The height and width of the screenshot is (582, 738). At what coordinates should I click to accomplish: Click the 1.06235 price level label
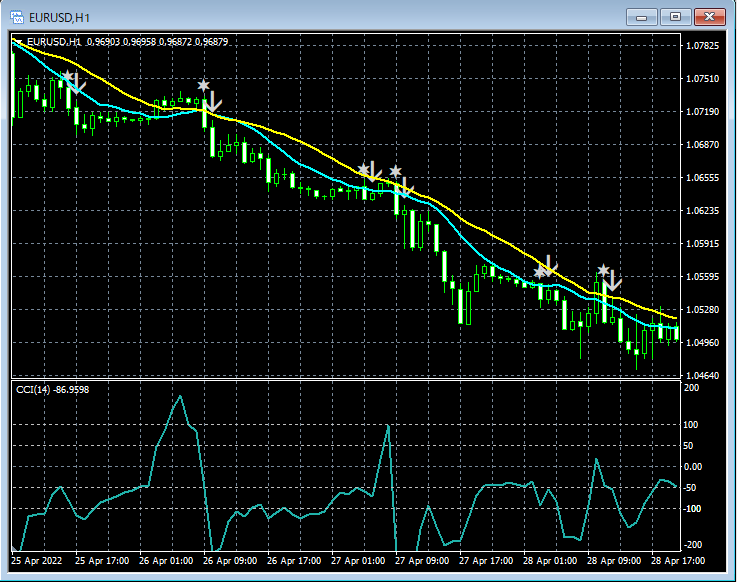(702, 210)
